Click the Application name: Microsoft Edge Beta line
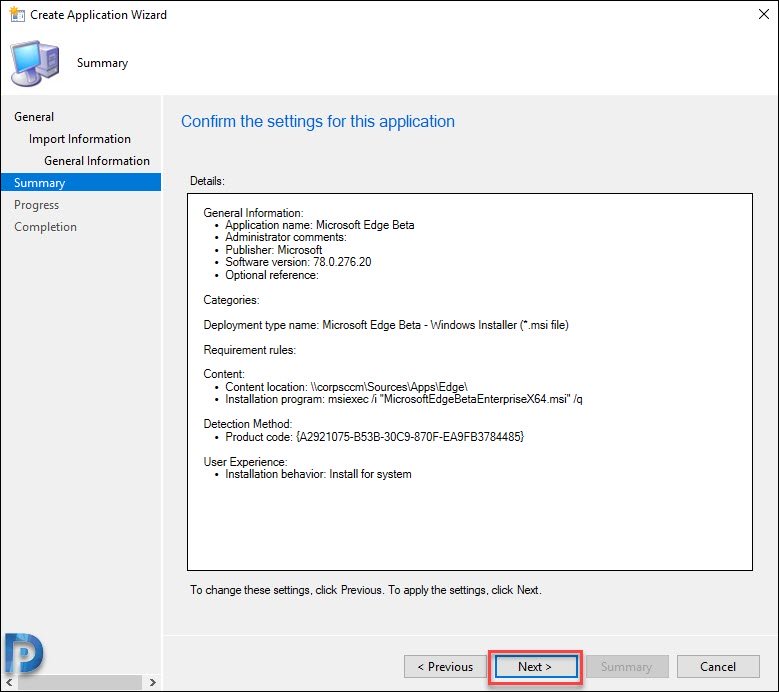Image resolution: width=779 pixels, height=692 pixels. (x=319, y=225)
